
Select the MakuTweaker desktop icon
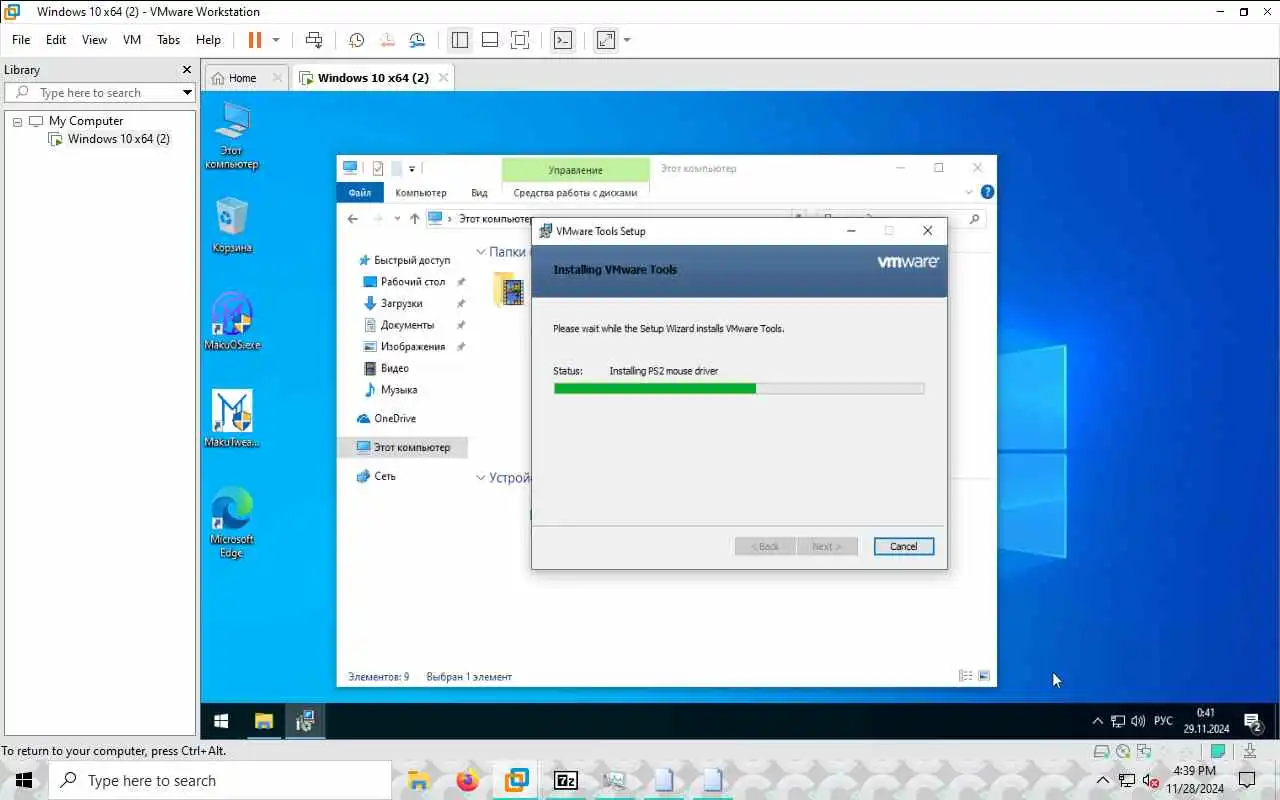232,418
